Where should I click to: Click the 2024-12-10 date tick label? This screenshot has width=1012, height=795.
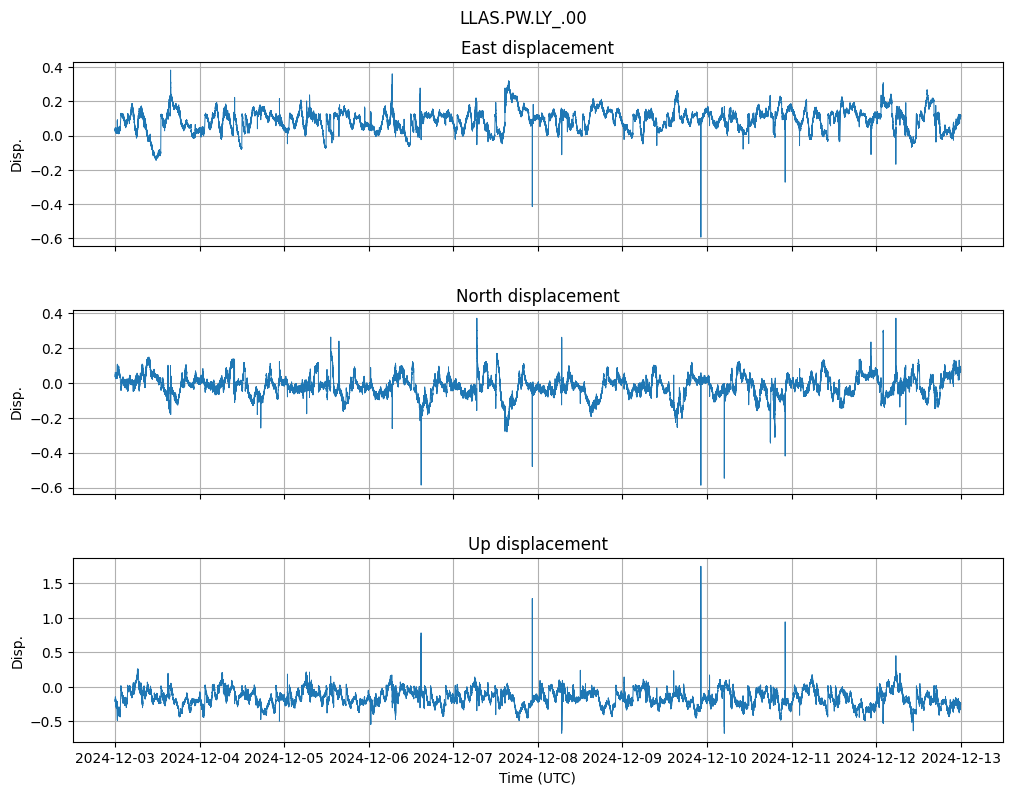coord(707,759)
